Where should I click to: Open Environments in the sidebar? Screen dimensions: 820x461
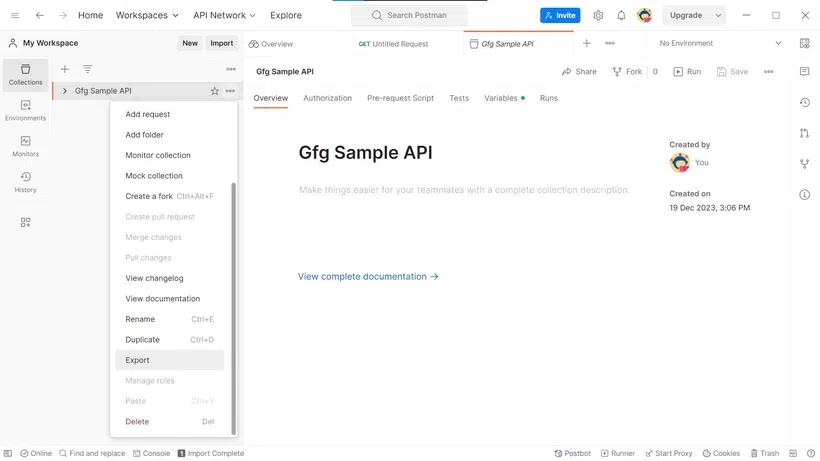click(25, 110)
